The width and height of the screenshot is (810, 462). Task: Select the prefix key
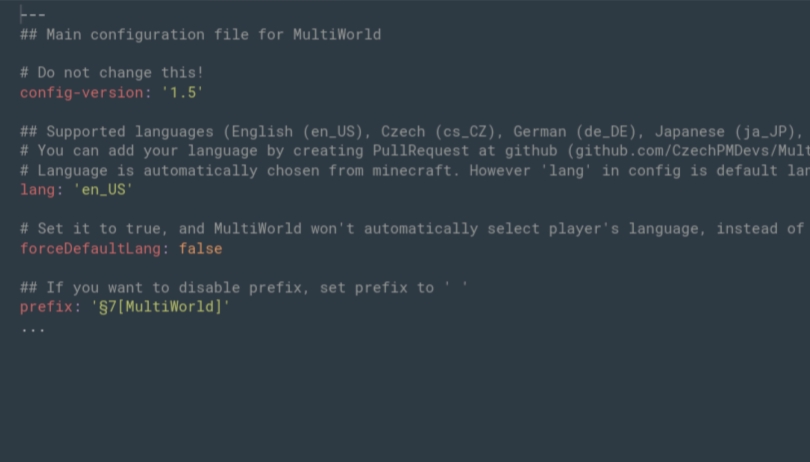pyautogui.click(x=46, y=307)
